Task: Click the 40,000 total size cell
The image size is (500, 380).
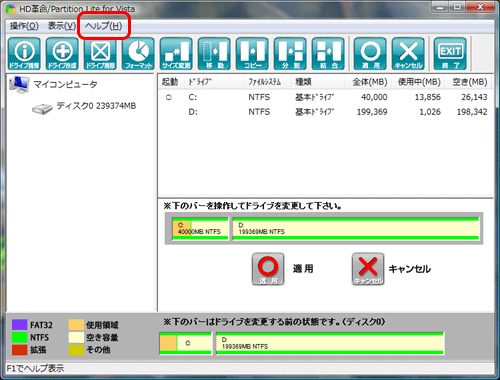Action: 374,97
